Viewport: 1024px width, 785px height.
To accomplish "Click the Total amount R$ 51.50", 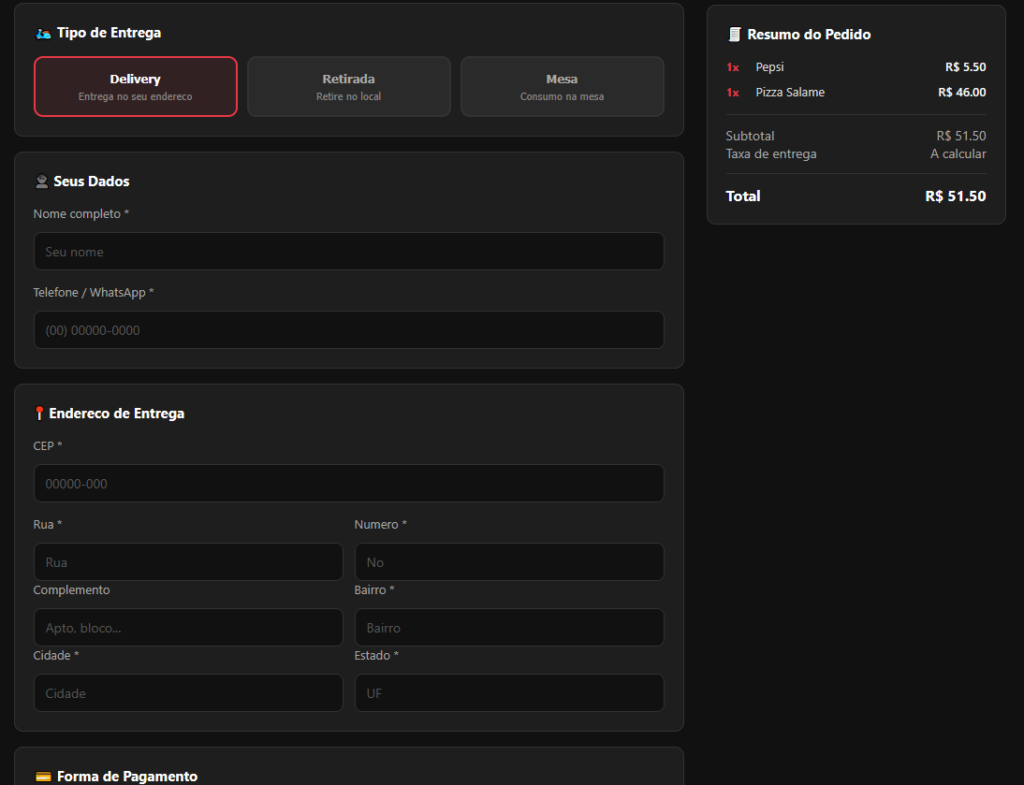I will point(955,196).
